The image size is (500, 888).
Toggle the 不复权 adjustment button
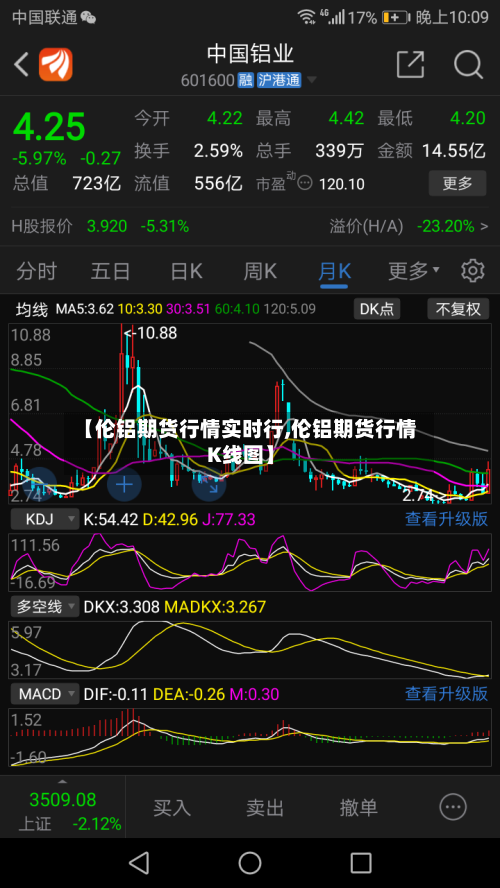pos(458,309)
